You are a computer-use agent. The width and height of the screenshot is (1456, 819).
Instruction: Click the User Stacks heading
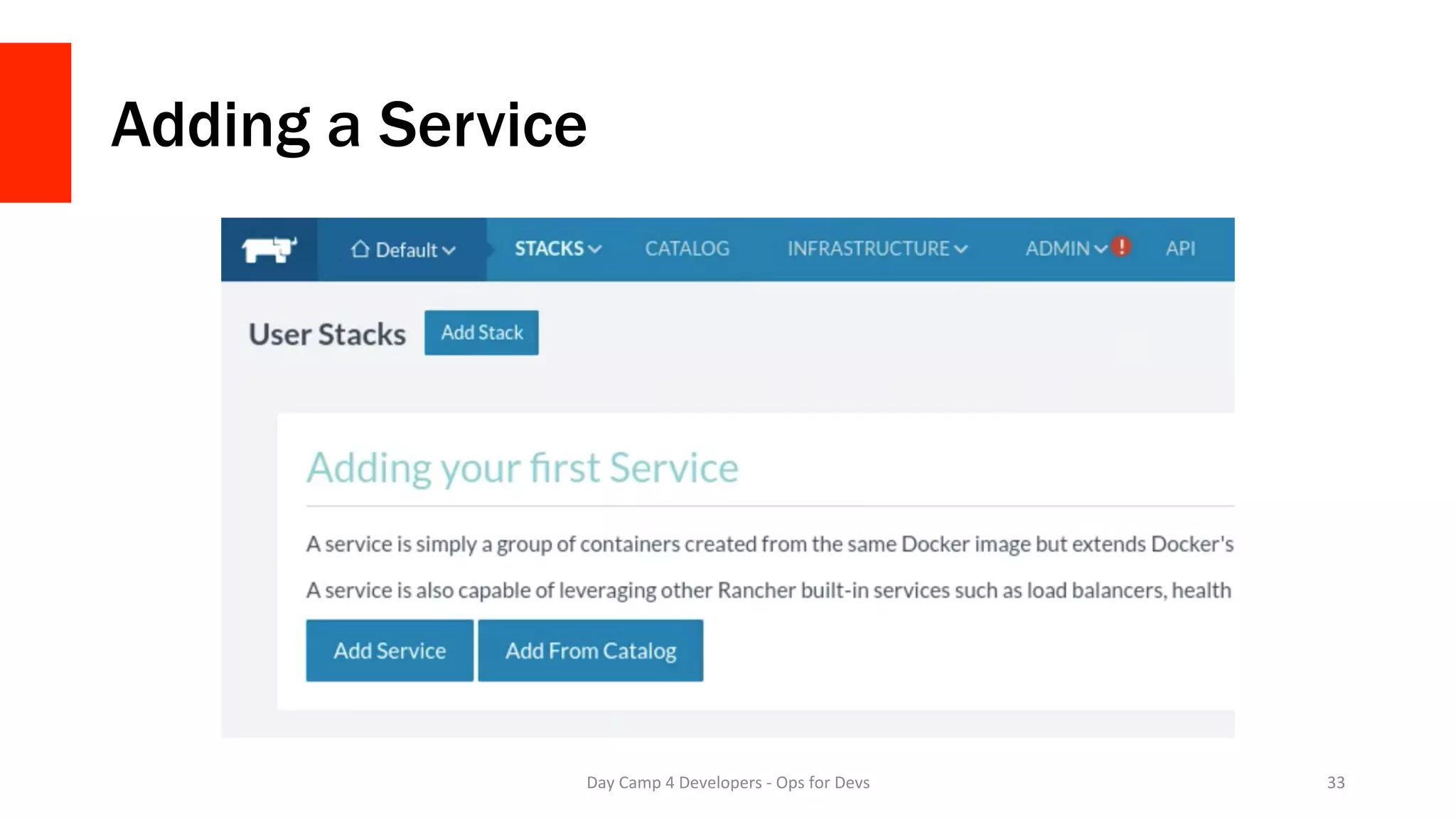click(x=327, y=334)
